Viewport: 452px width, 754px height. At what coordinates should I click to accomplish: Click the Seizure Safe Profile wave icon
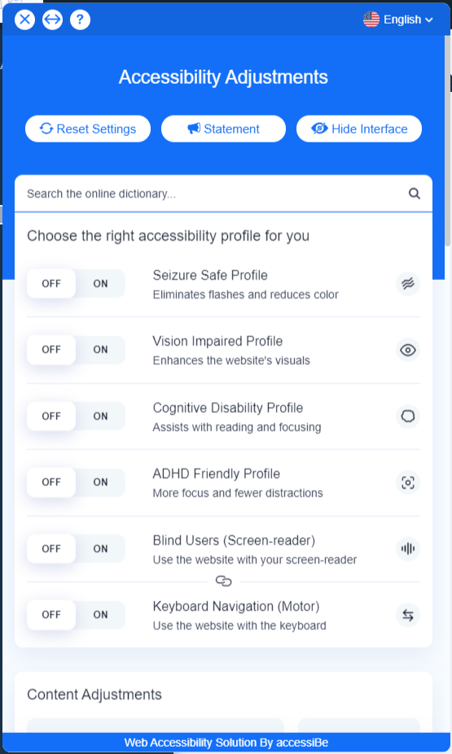point(408,284)
